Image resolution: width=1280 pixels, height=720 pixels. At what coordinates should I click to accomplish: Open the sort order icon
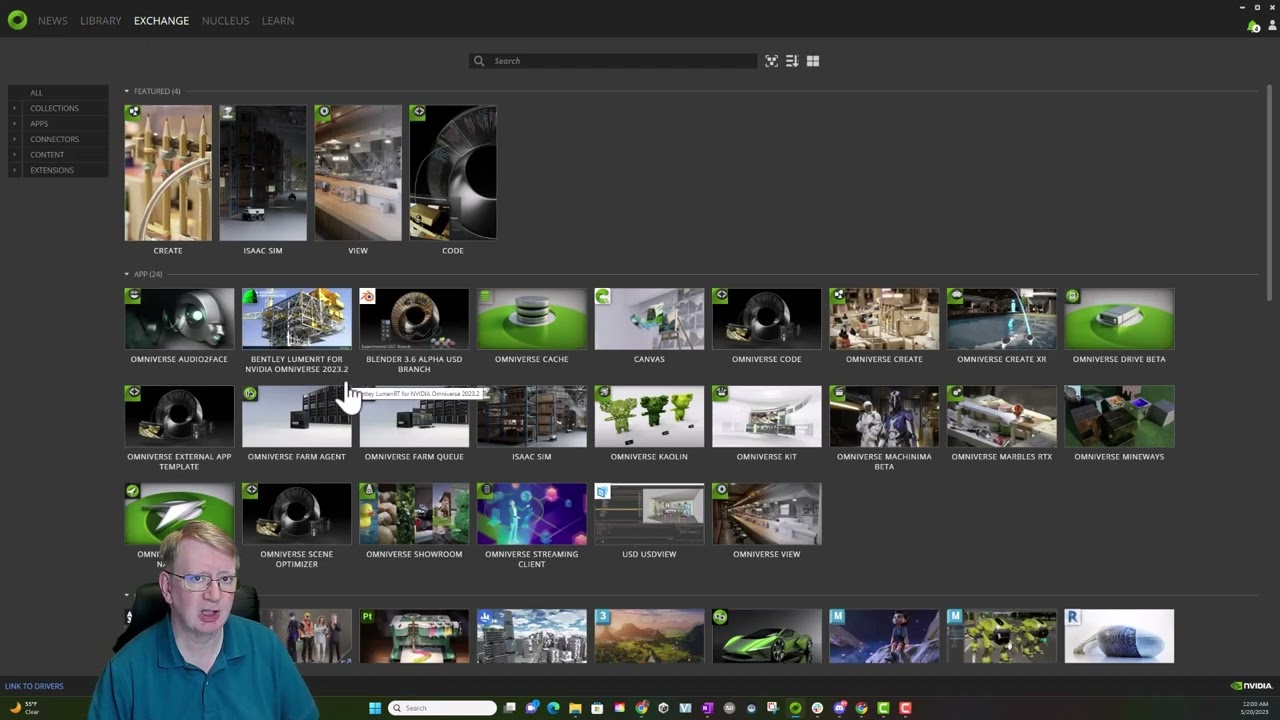(x=792, y=61)
